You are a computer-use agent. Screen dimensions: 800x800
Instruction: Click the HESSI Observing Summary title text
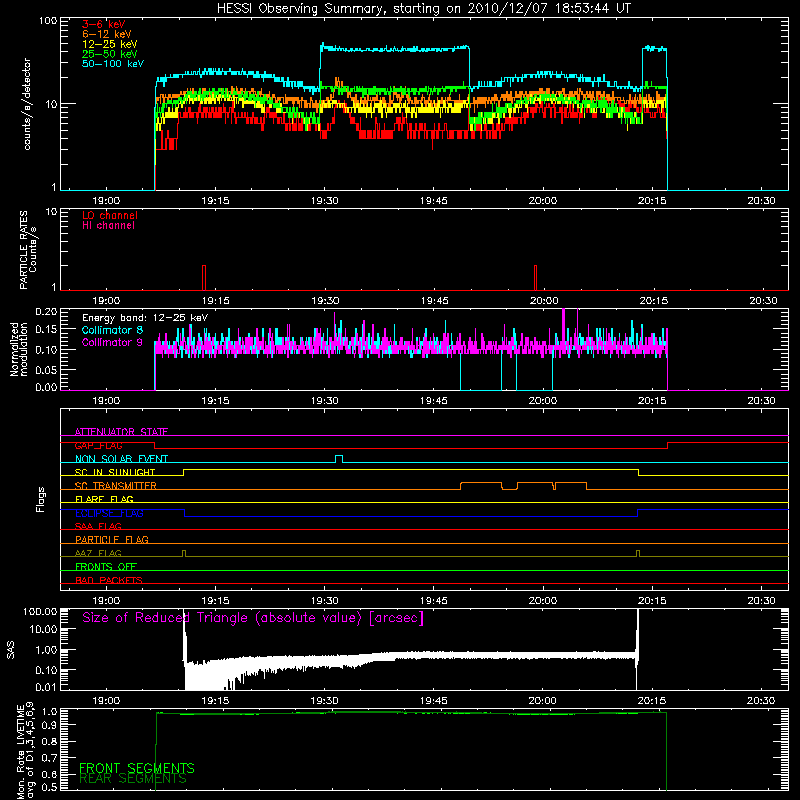[423, 9]
